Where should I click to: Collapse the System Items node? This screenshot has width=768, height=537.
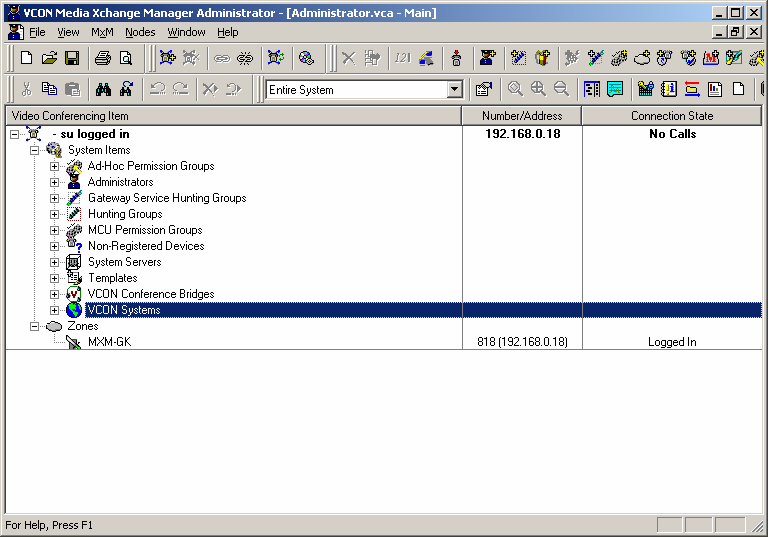pyautogui.click(x=34, y=150)
